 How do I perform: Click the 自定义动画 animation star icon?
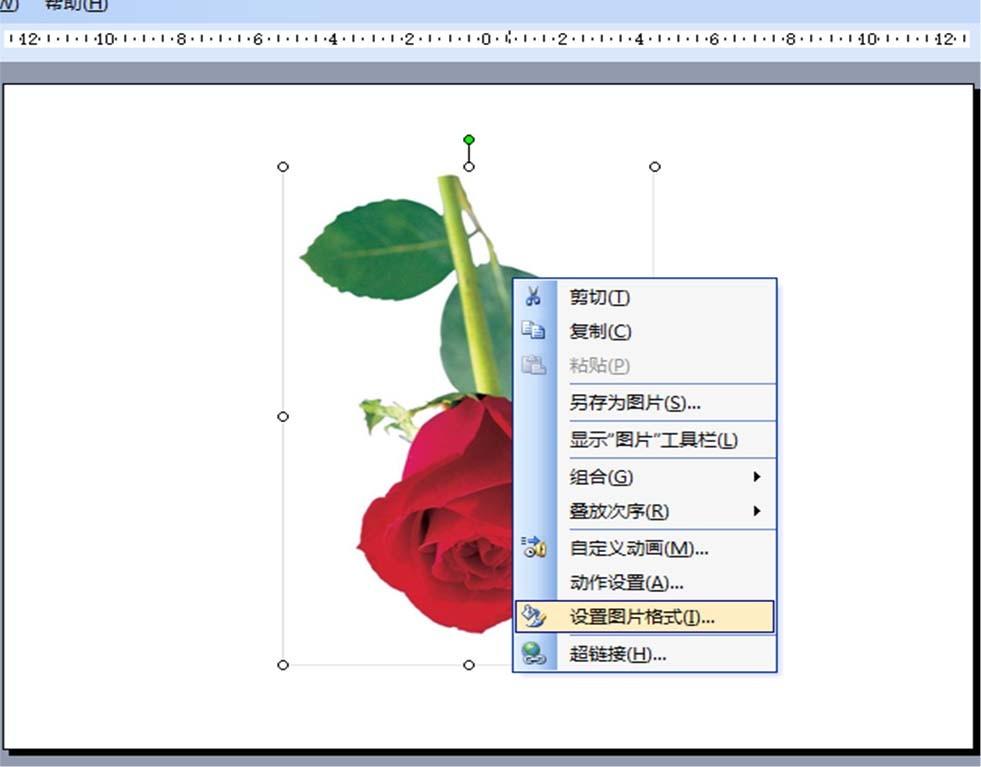point(534,547)
